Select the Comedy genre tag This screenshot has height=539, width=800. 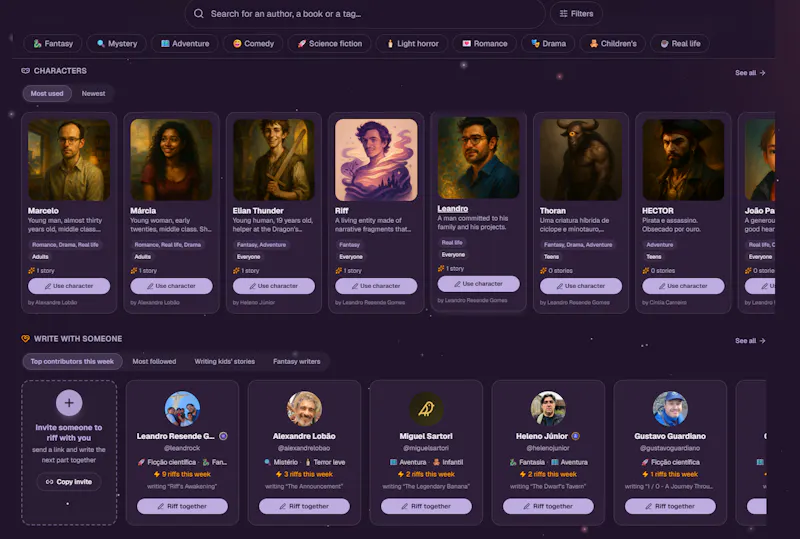253,43
